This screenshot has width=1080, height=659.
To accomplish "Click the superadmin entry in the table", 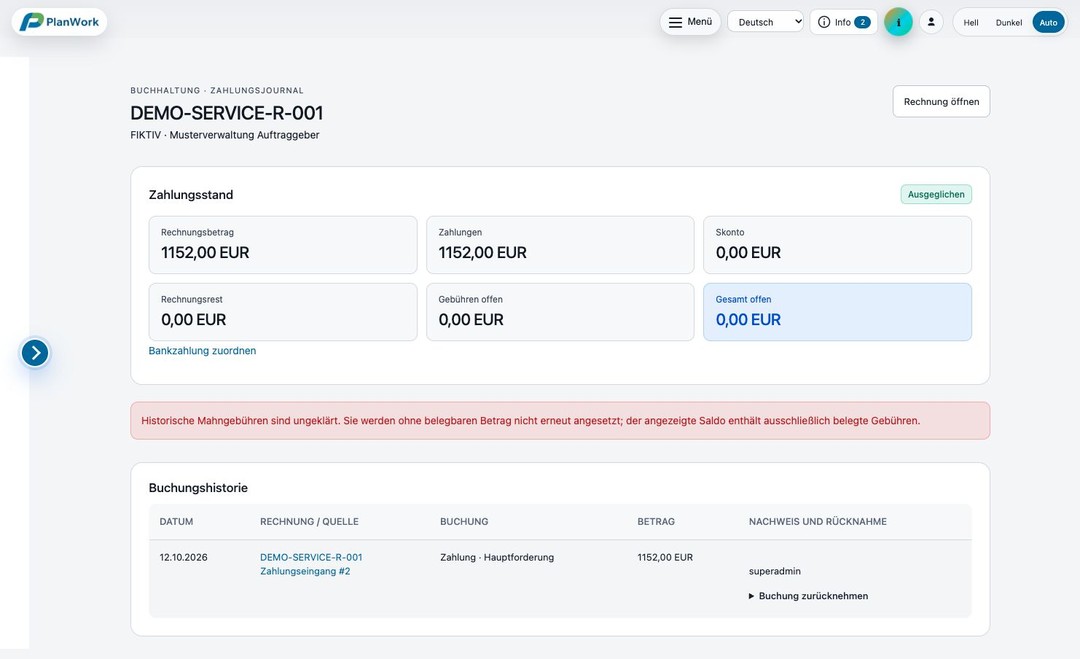I will pyautogui.click(x=775, y=571).
